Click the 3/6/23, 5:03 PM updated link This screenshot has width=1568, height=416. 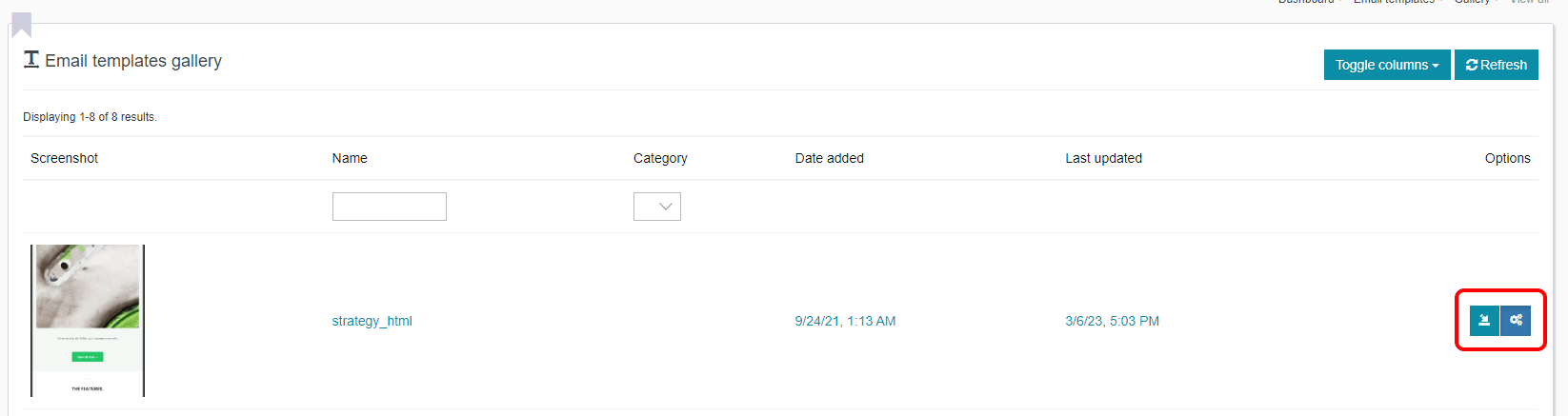pyautogui.click(x=1113, y=321)
